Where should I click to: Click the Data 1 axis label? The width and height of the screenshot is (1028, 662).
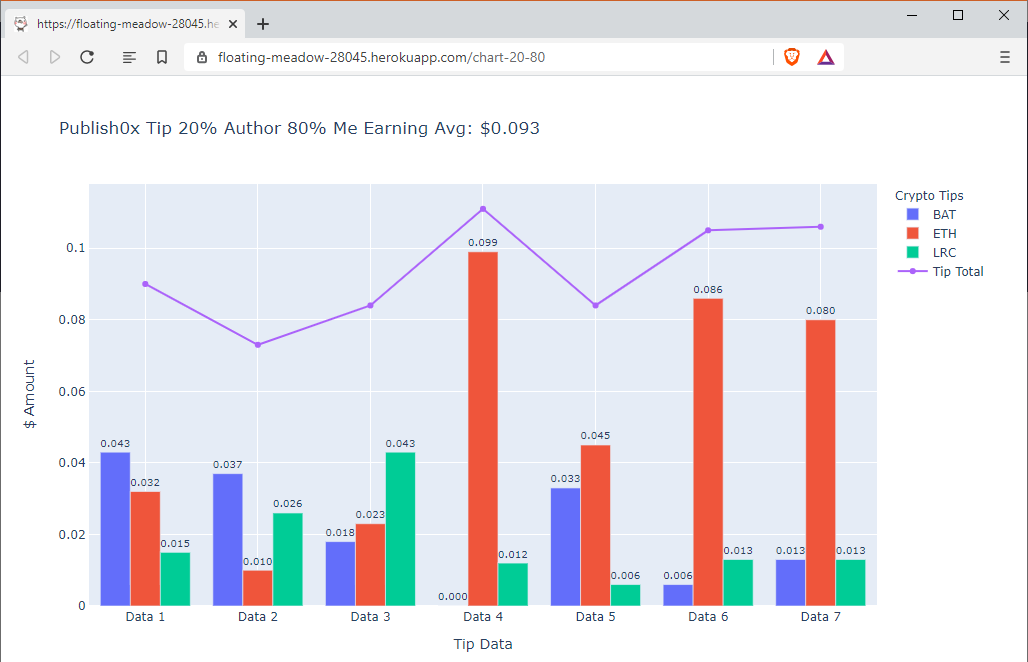(x=145, y=617)
